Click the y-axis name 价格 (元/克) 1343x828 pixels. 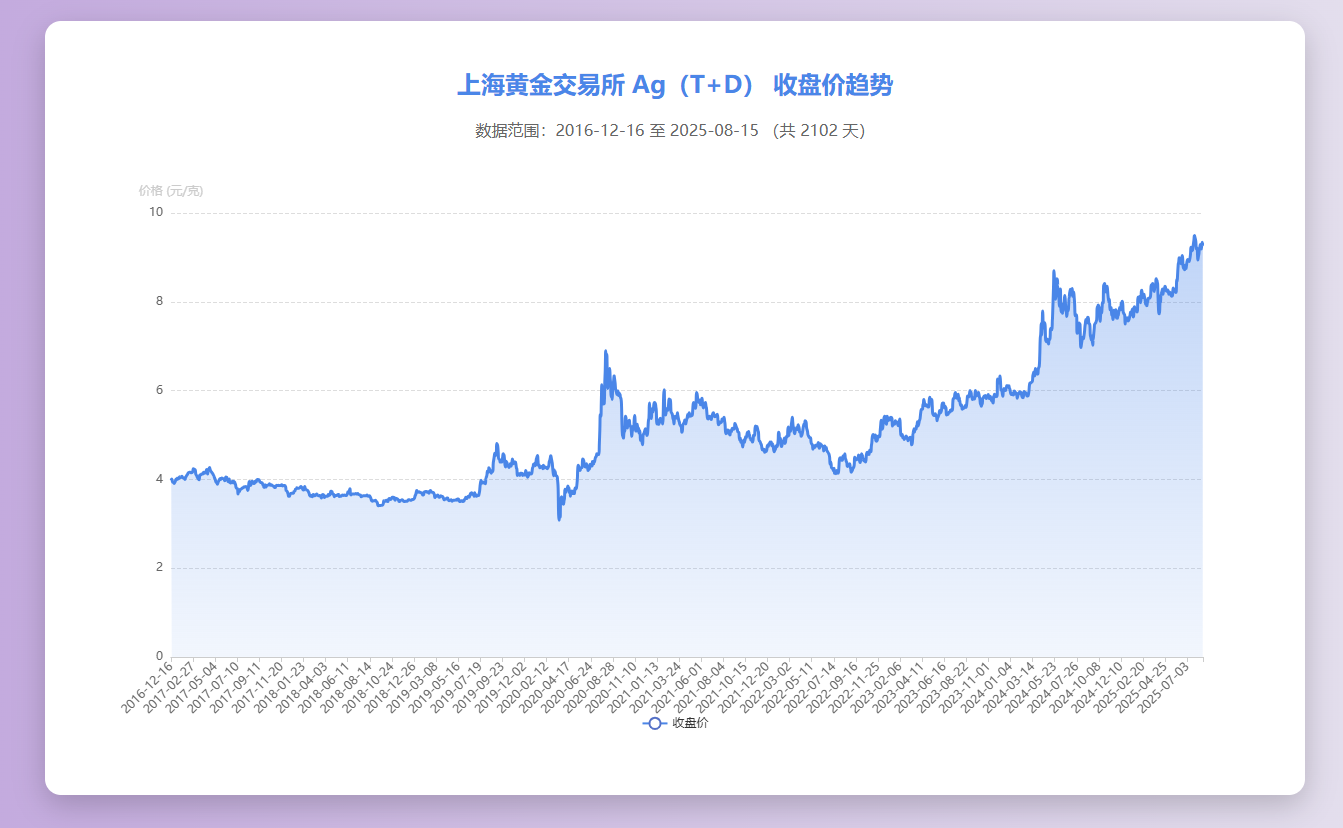coord(171,190)
